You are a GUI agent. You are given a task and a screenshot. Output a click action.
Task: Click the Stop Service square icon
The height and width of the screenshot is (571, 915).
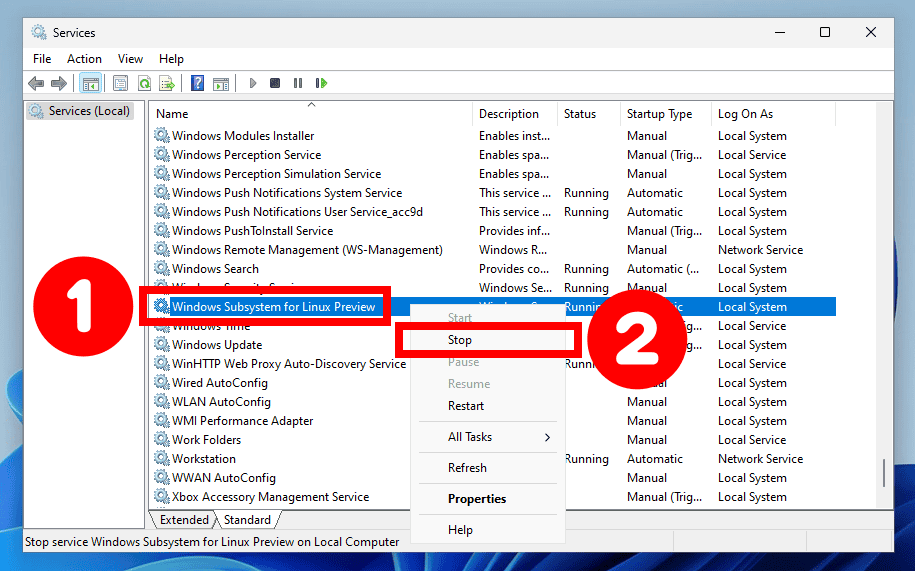[x=275, y=83]
